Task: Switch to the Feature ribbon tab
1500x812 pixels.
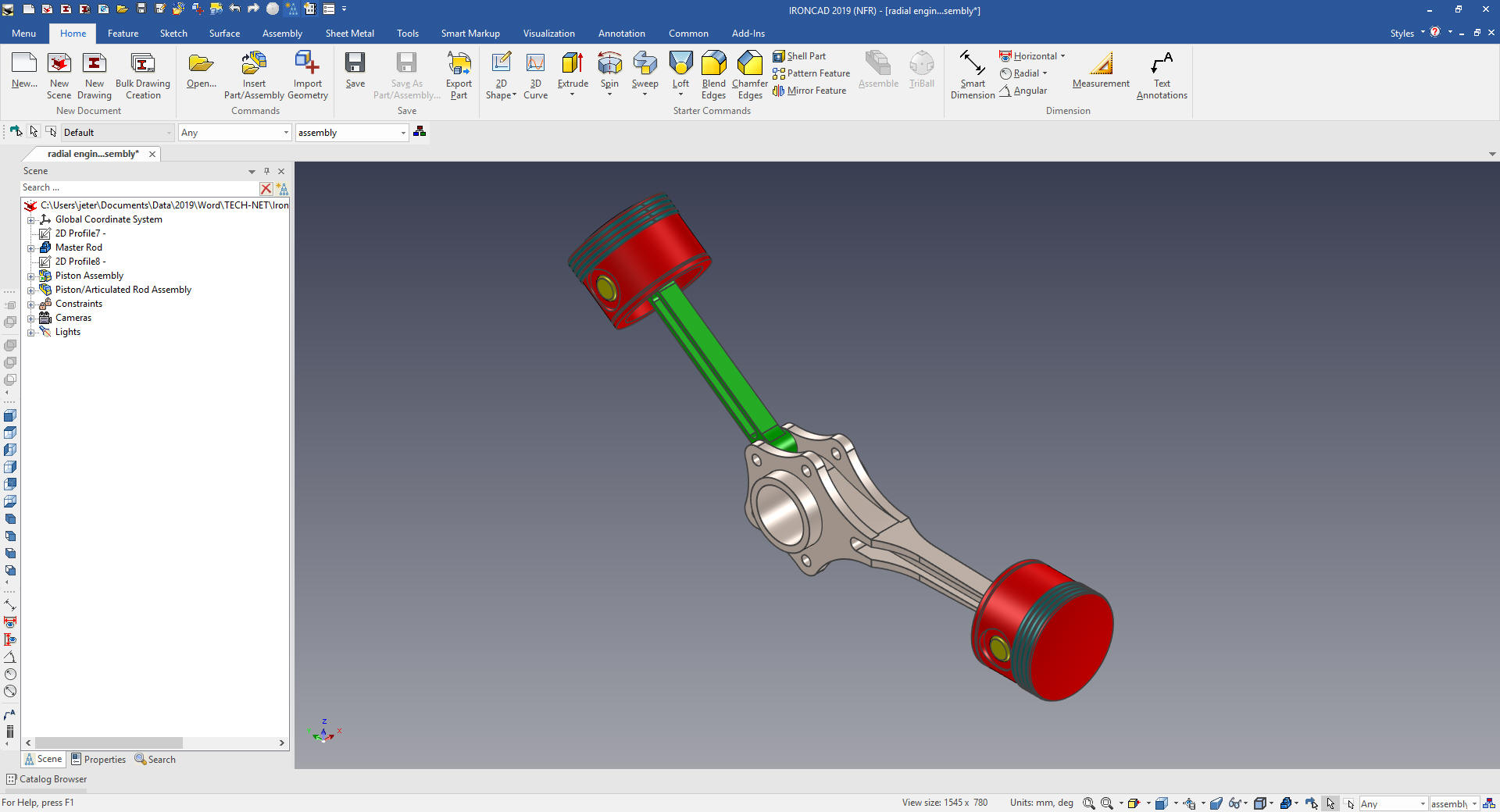Action: tap(123, 34)
